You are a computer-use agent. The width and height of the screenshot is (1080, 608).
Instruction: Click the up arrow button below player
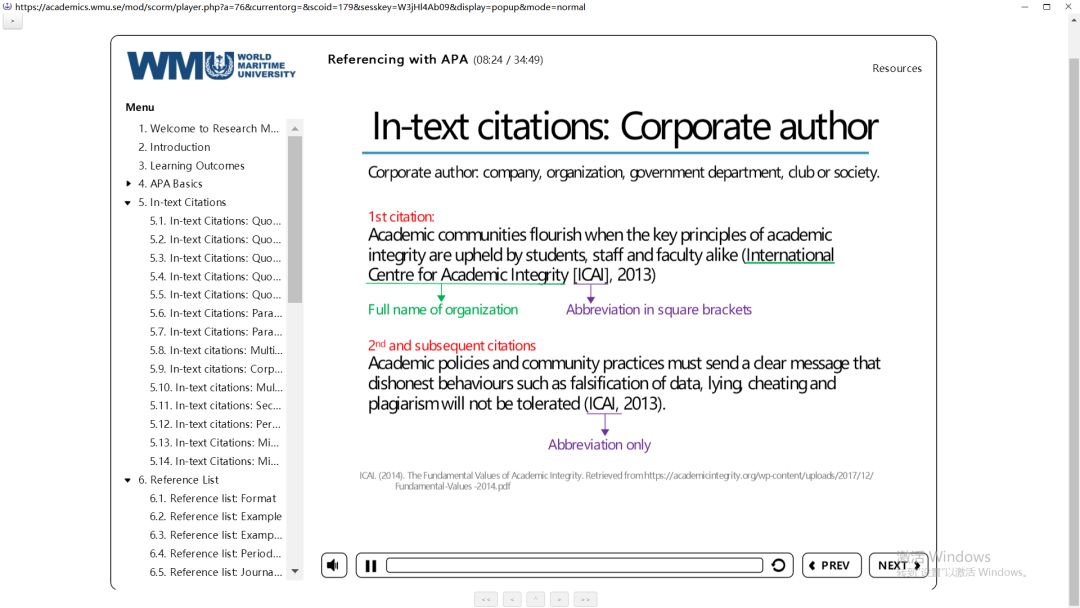(535, 600)
